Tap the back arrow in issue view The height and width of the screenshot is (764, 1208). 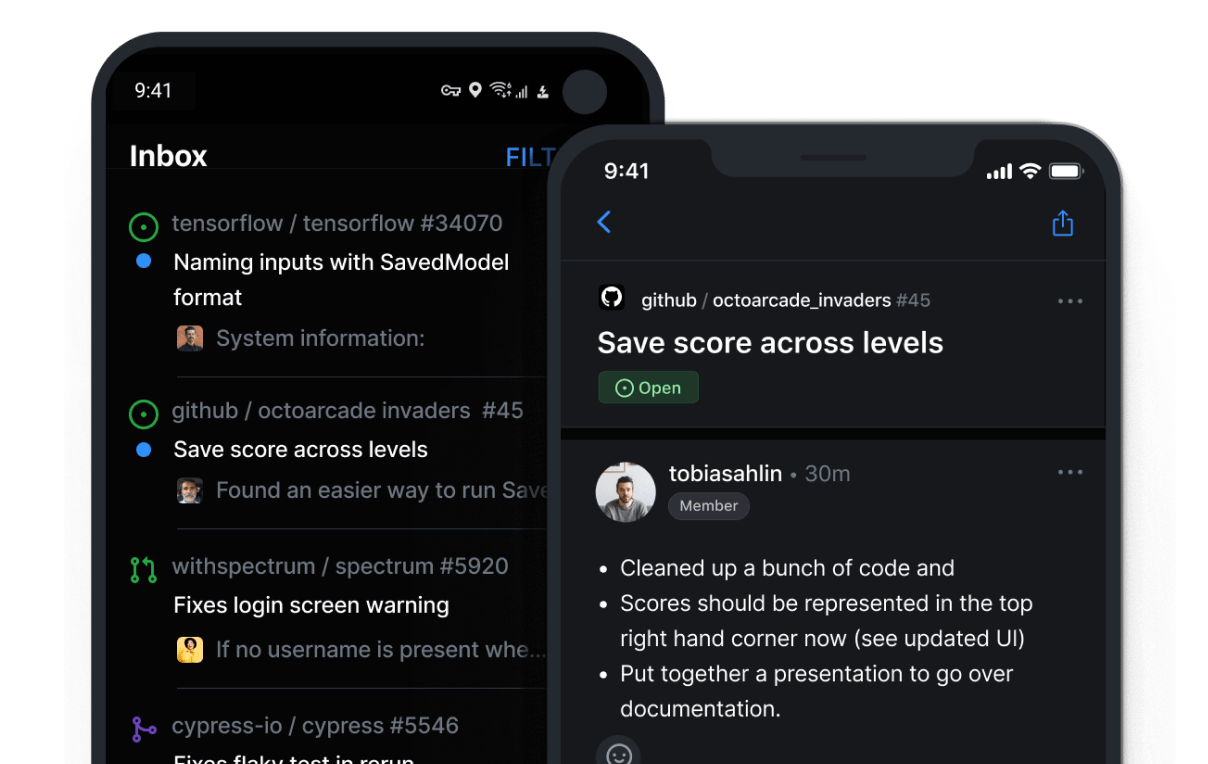pos(604,222)
